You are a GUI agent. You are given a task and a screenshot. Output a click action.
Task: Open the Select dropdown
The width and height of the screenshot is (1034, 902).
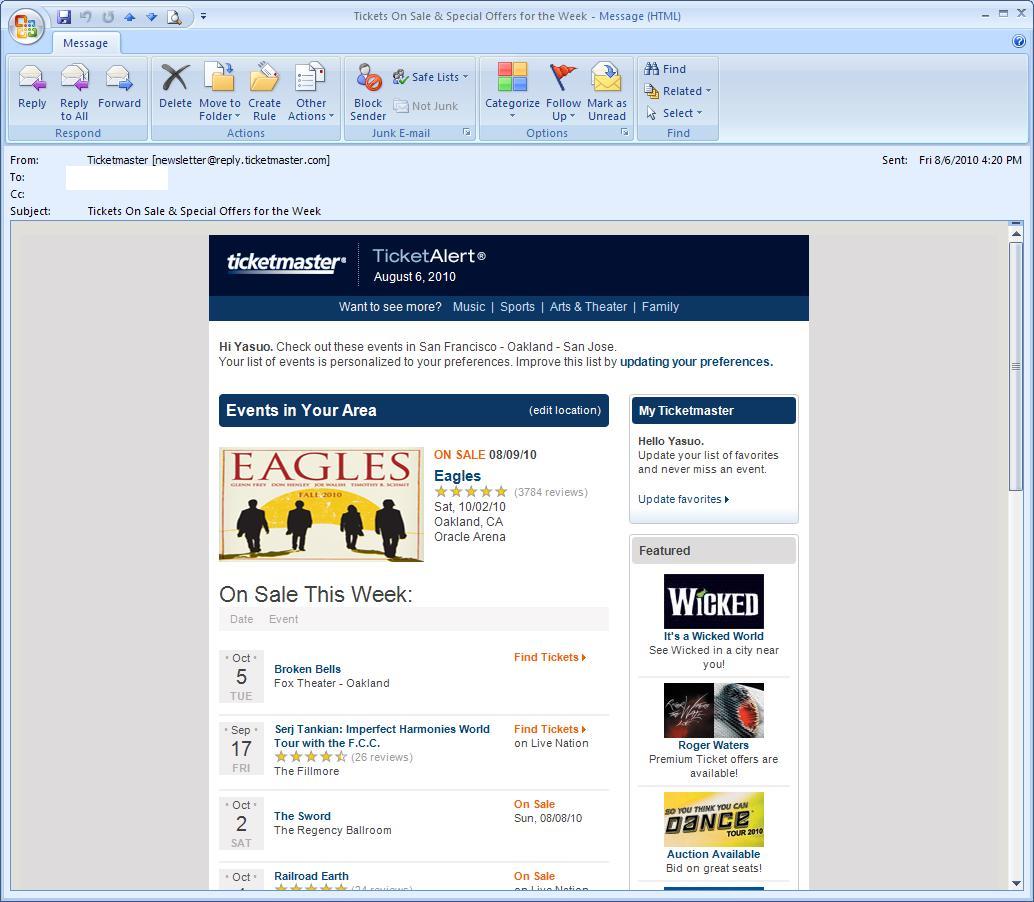(x=673, y=113)
